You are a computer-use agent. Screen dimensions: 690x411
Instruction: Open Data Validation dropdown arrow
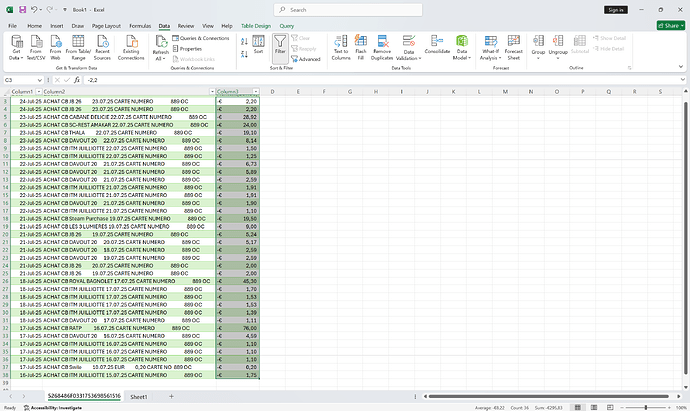point(419,59)
